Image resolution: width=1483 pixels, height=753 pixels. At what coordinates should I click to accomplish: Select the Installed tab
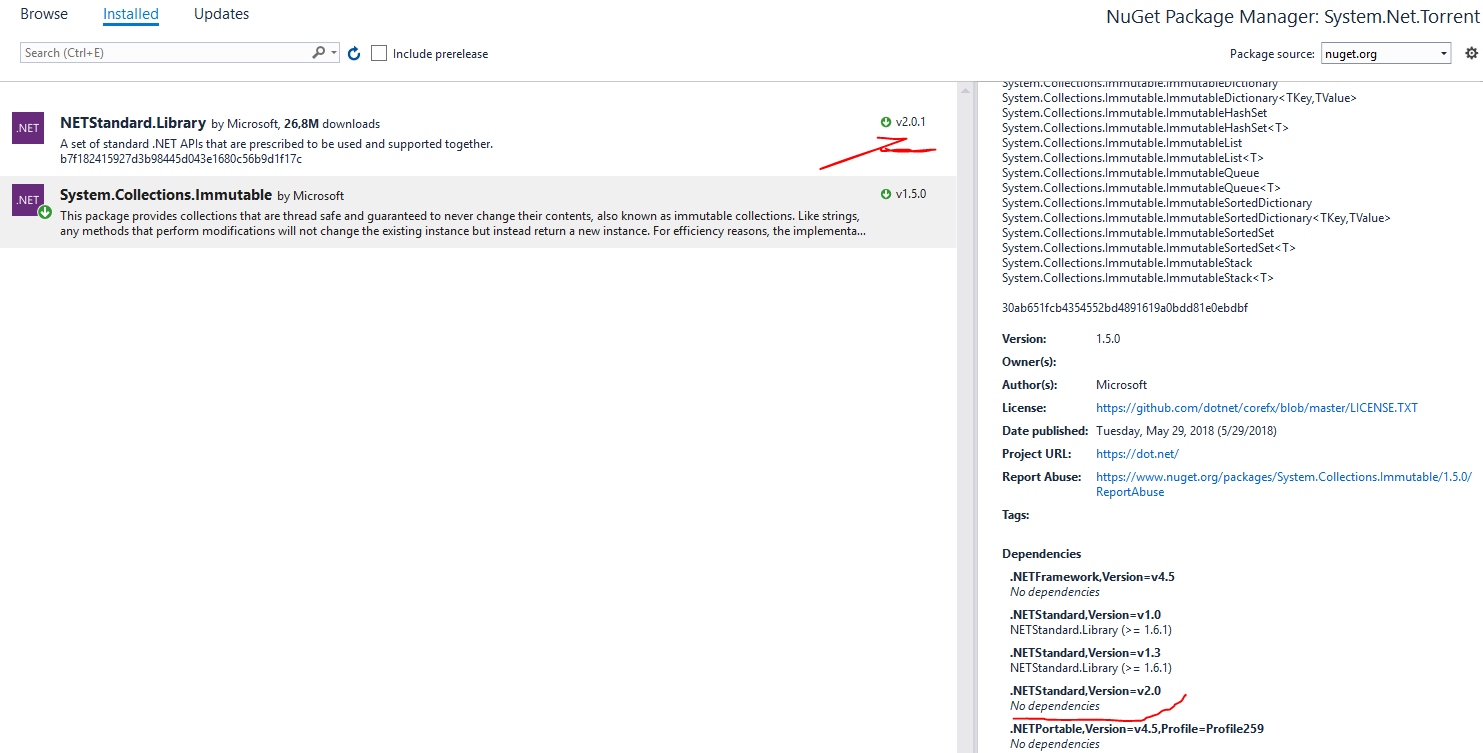coord(131,14)
